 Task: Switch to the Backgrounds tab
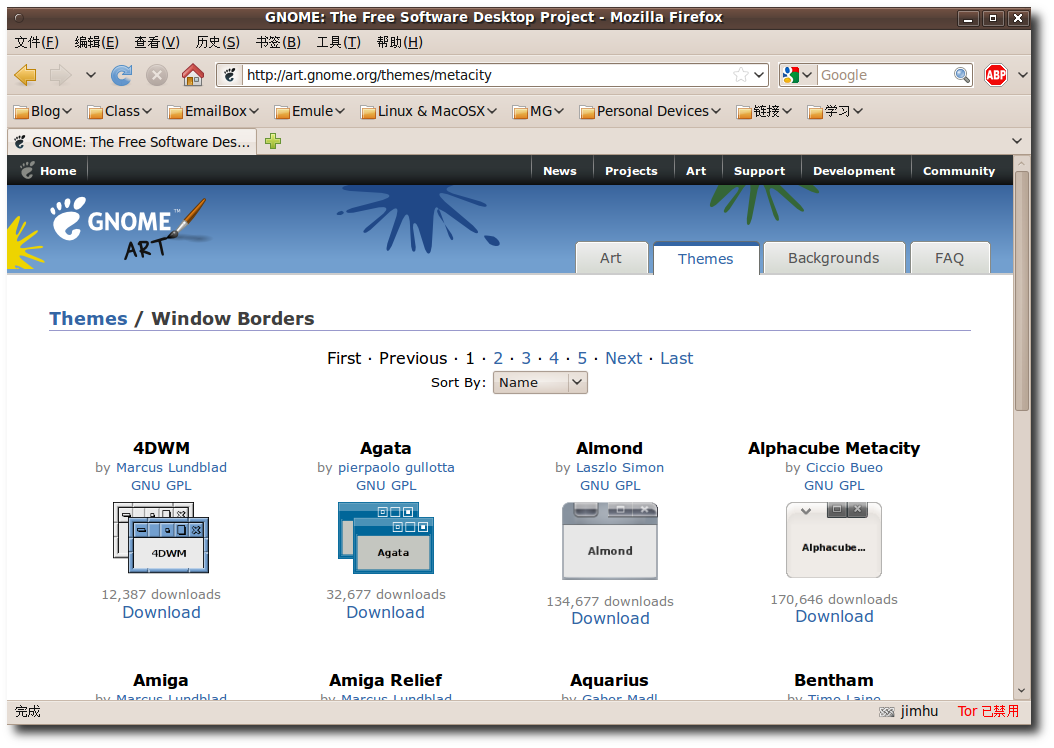pyautogui.click(x=834, y=258)
